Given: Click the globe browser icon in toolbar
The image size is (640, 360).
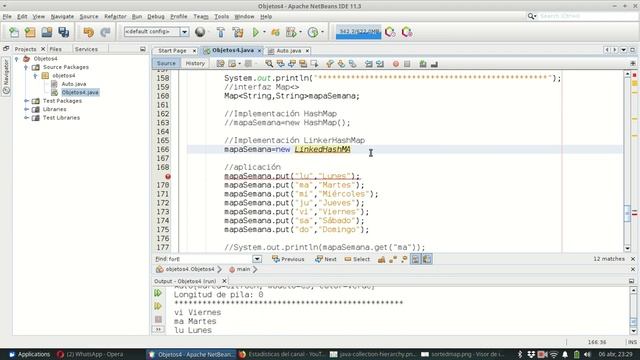Looking at the screenshot, I should [x=200, y=32].
